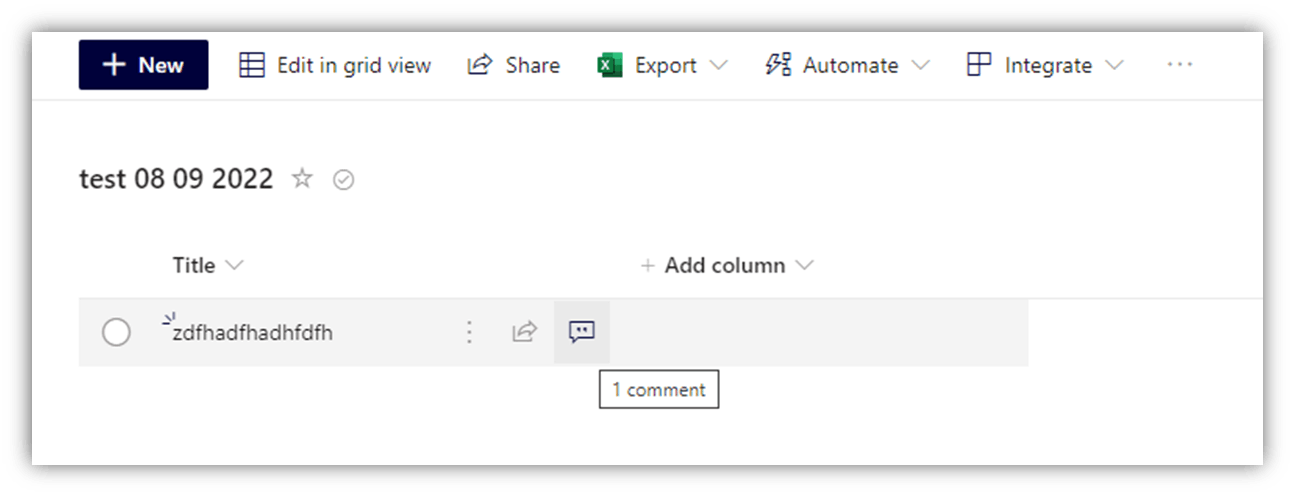
Task: Click the New button
Action: (x=143, y=65)
